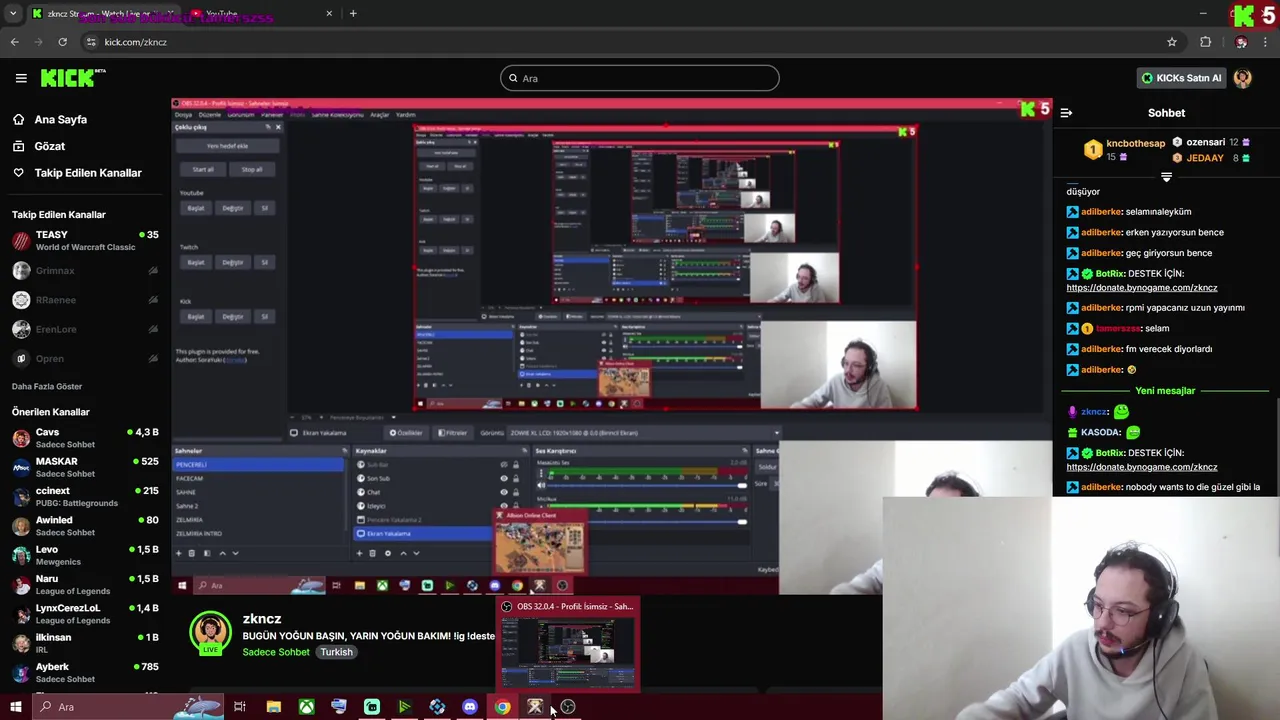Open the Windows Start button
1280x720 pixels.
point(15,707)
